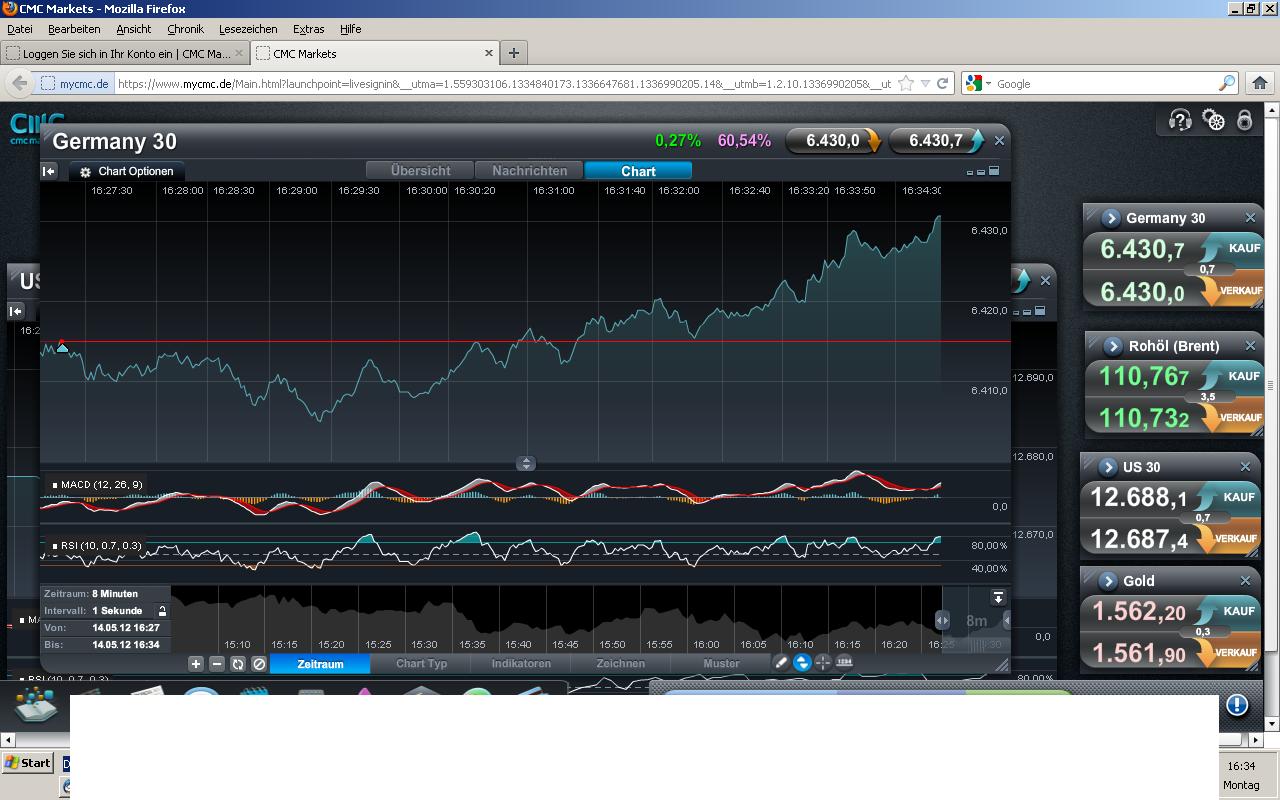Close the Germany 30 chart window
Screen dimensions: 1280x800
(999, 141)
